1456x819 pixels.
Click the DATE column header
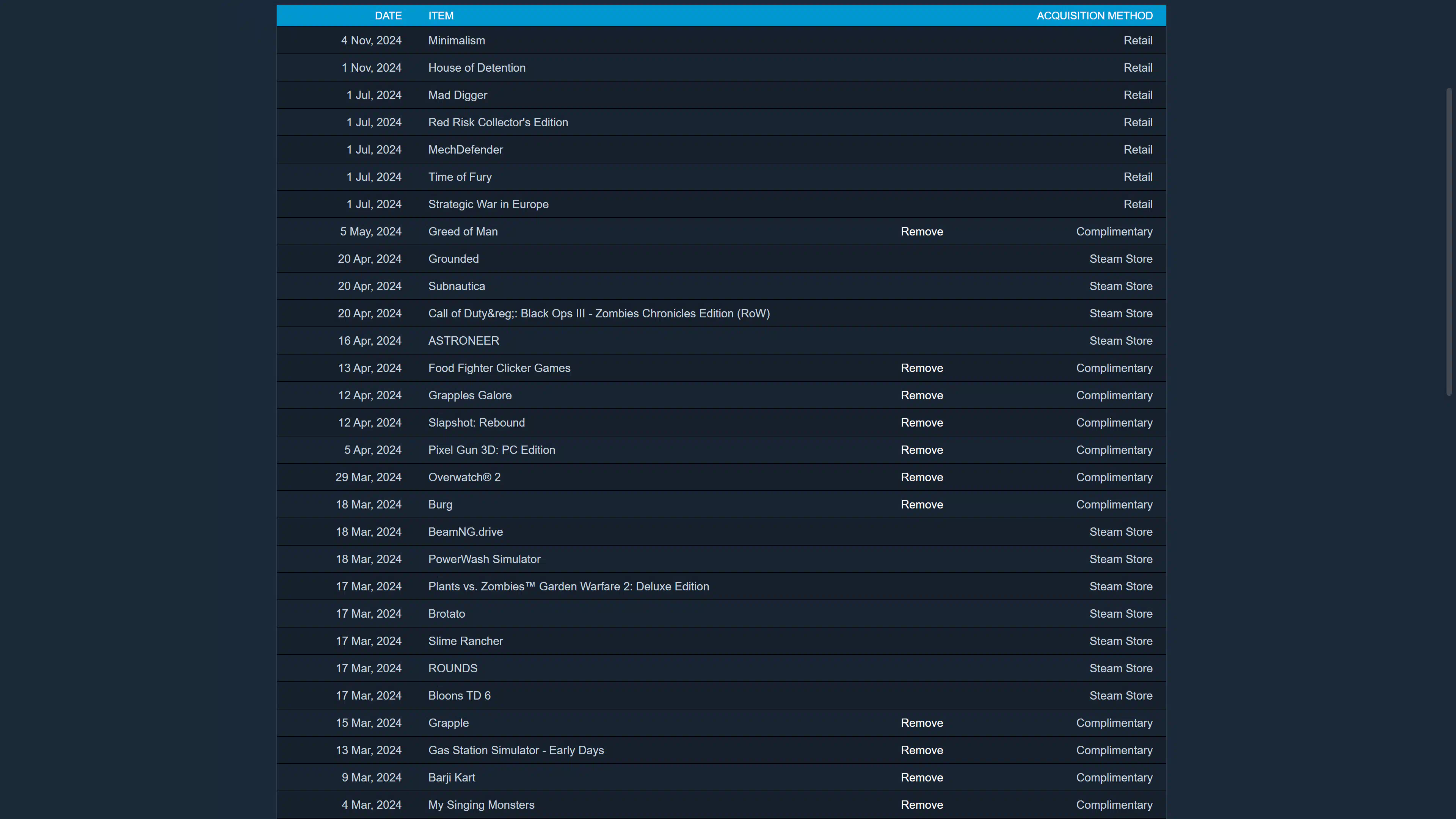(388, 16)
